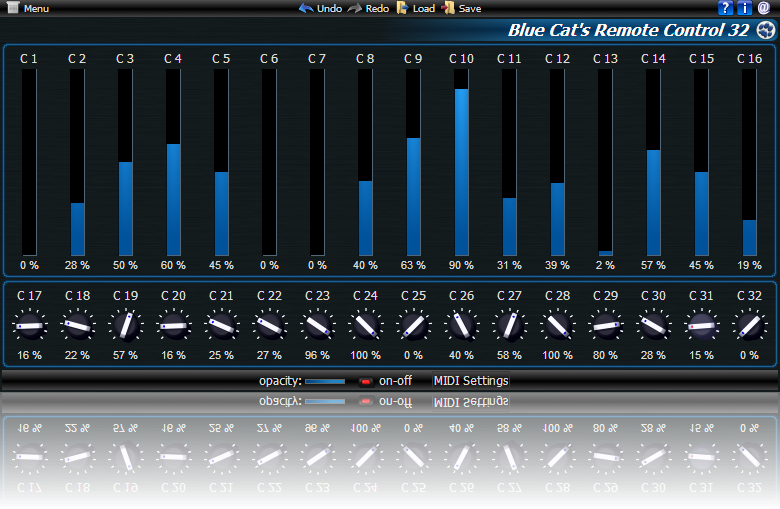780x509 pixels.
Task: Adjust the C 2 slider at 28 %
Action: [x=77, y=162]
